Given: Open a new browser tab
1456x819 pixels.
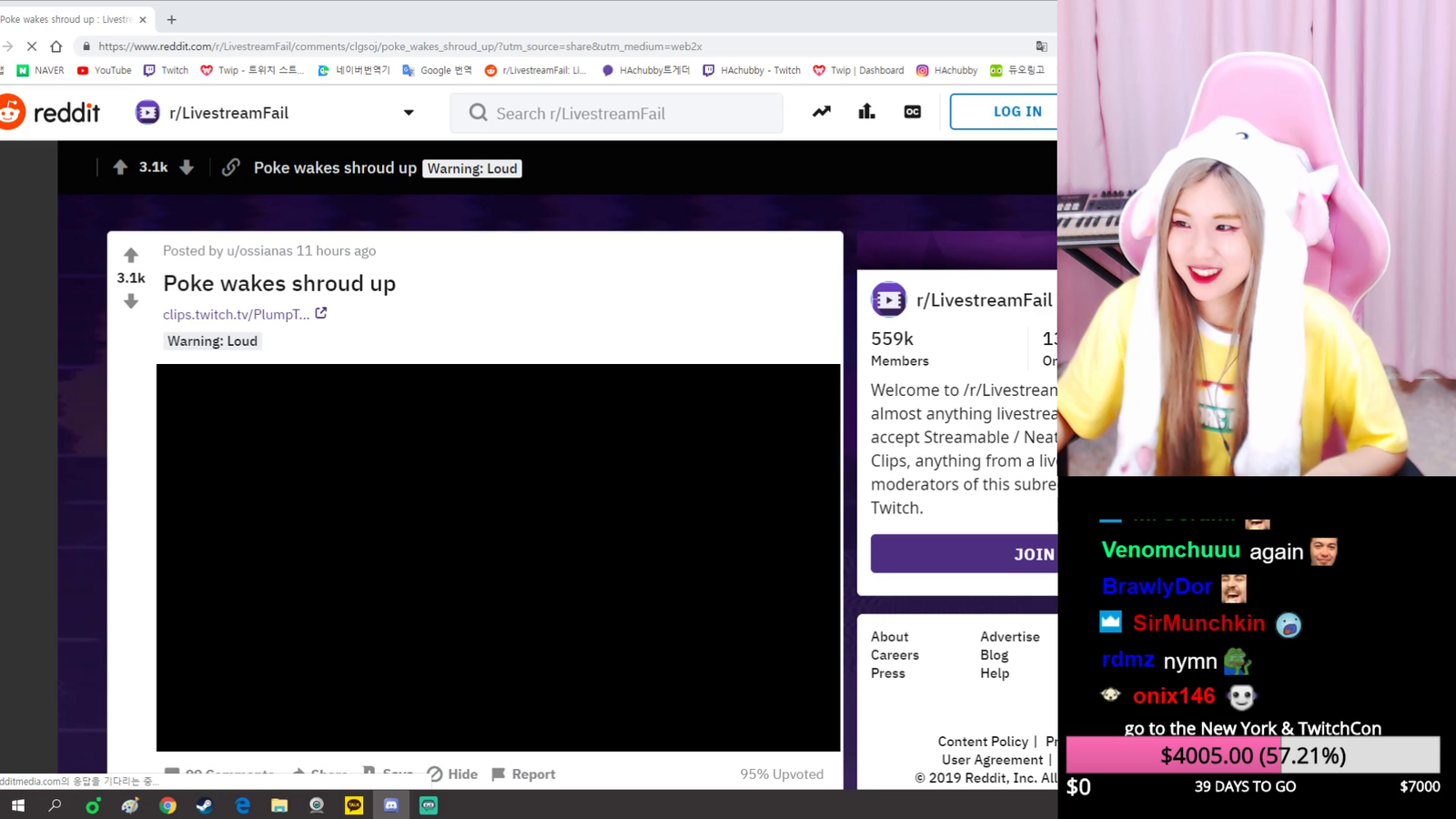Looking at the screenshot, I should 171,19.
